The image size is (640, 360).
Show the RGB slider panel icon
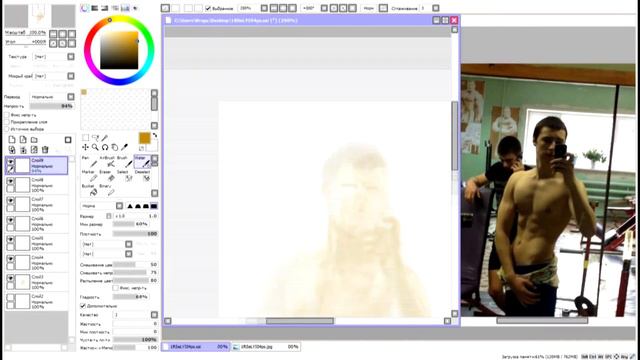pyautogui.click(x=95, y=8)
